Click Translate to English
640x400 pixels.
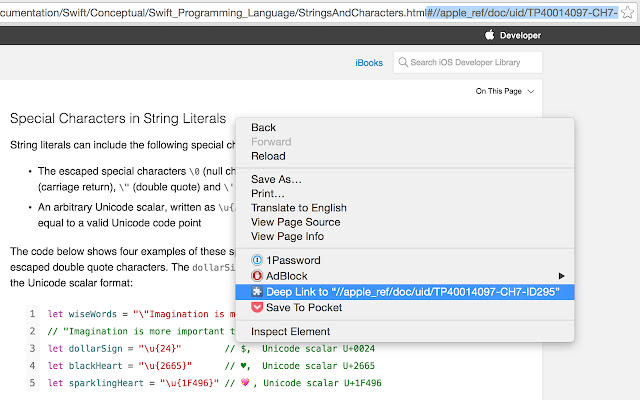point(298,208)
